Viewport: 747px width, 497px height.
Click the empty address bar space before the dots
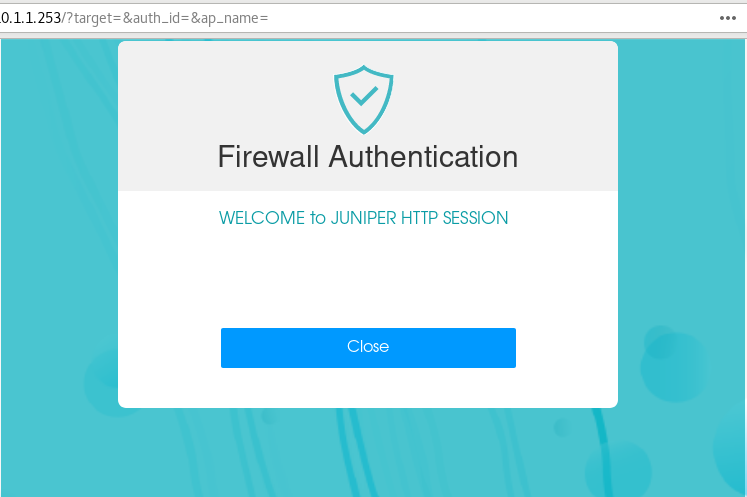pos(491,18)
